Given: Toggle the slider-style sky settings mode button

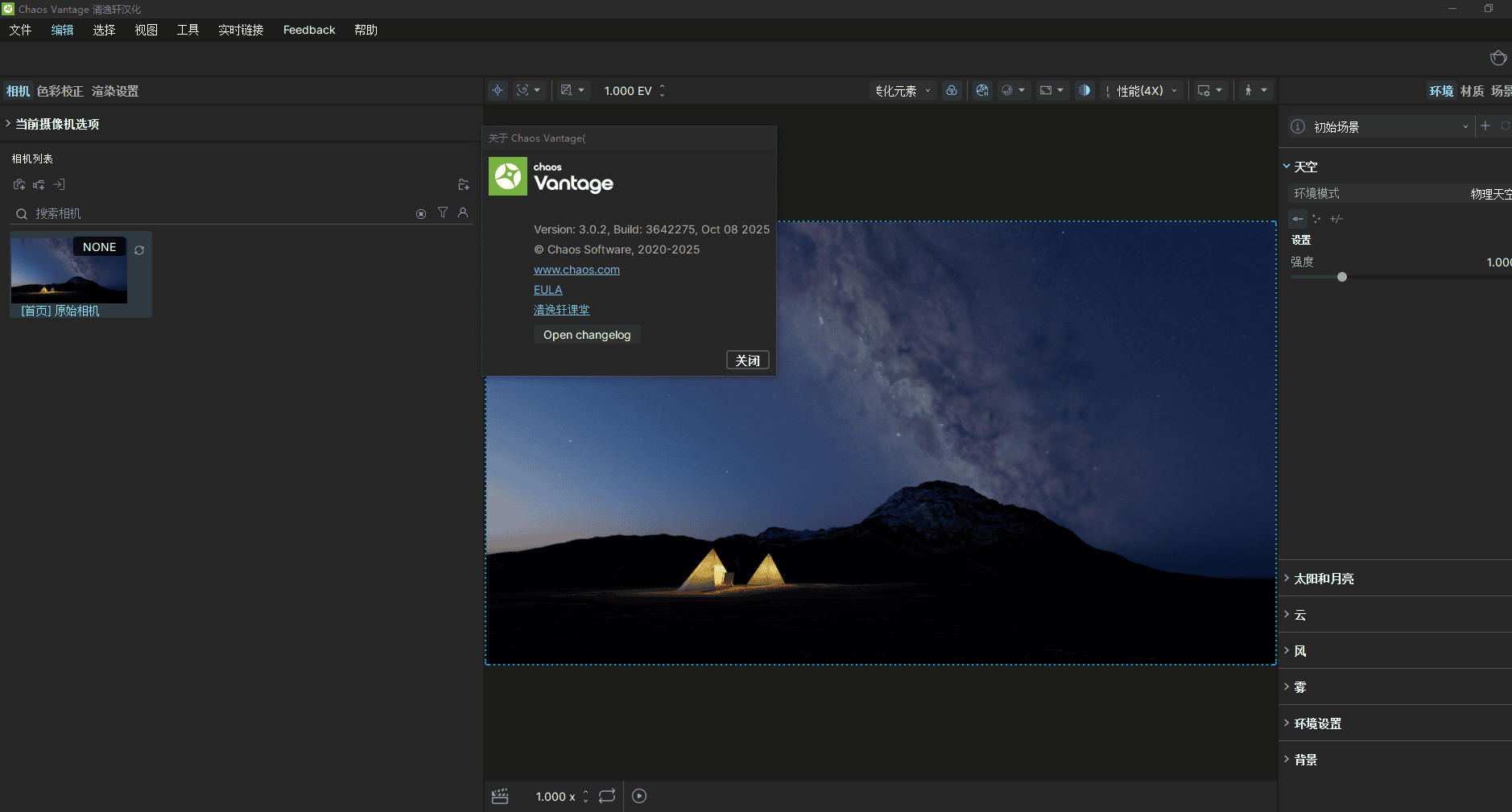Looking at the screenshot, I should point(1297,219).
